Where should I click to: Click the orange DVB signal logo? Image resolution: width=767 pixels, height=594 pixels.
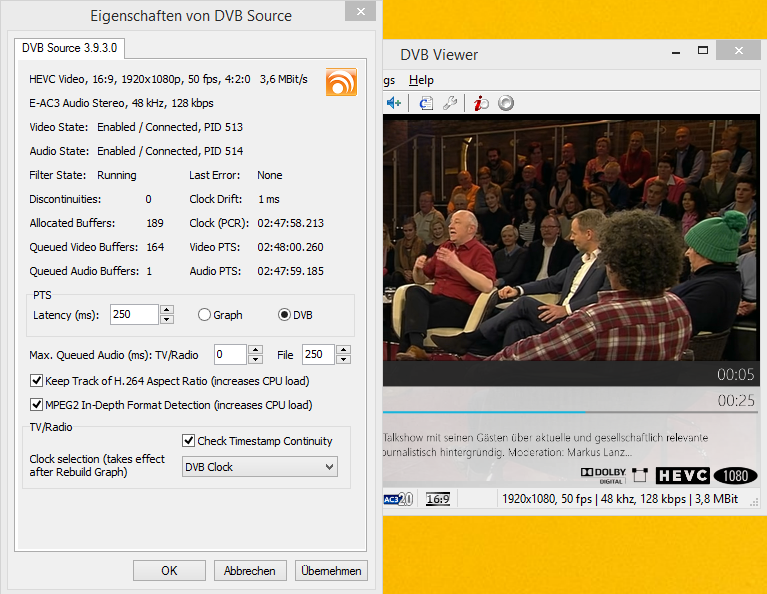(x=341, y=81)
